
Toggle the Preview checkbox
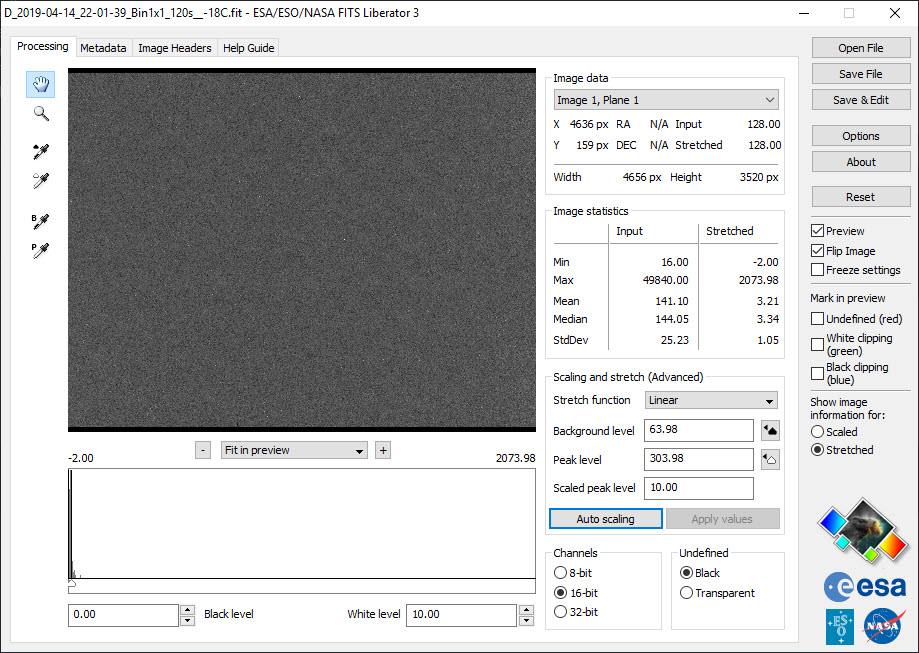818,231
